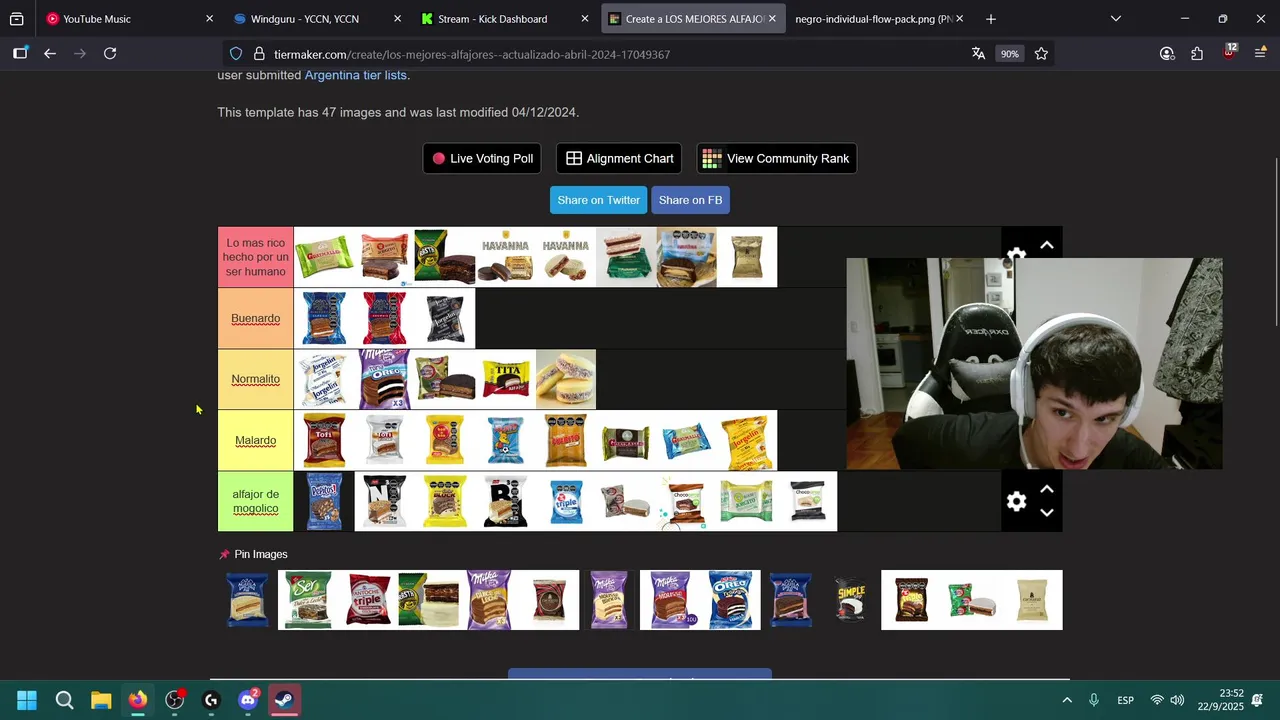
Task: Open Steam from the taskbar
Action: pos(285,700)
